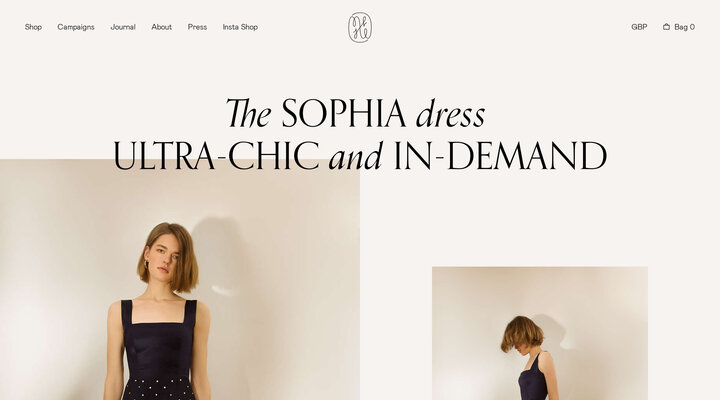View Bag 0 cart contents

coord(684,27)
